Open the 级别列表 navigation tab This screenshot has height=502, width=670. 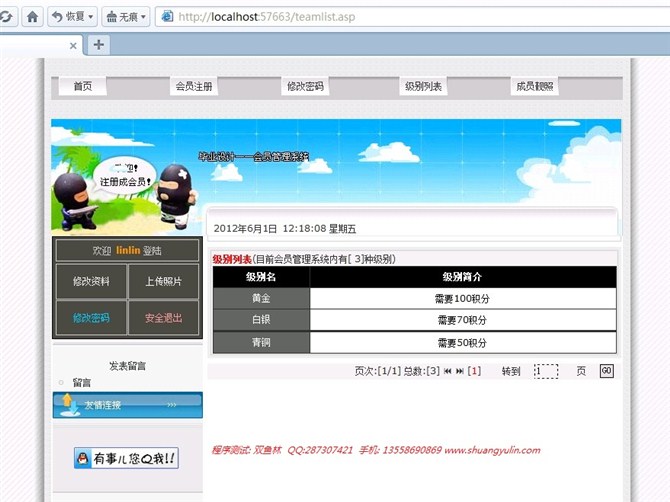[x=423, y=86]
